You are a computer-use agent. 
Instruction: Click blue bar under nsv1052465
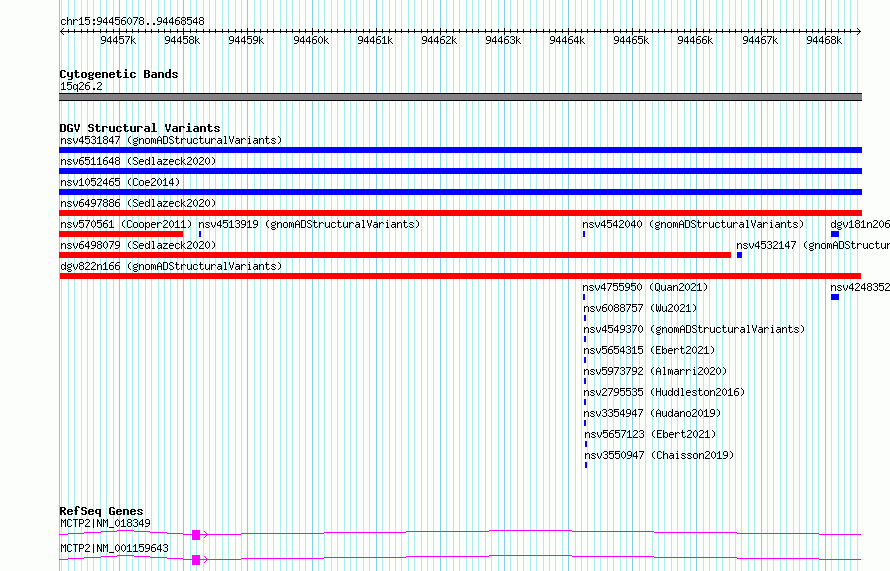(x=460, y=192)
